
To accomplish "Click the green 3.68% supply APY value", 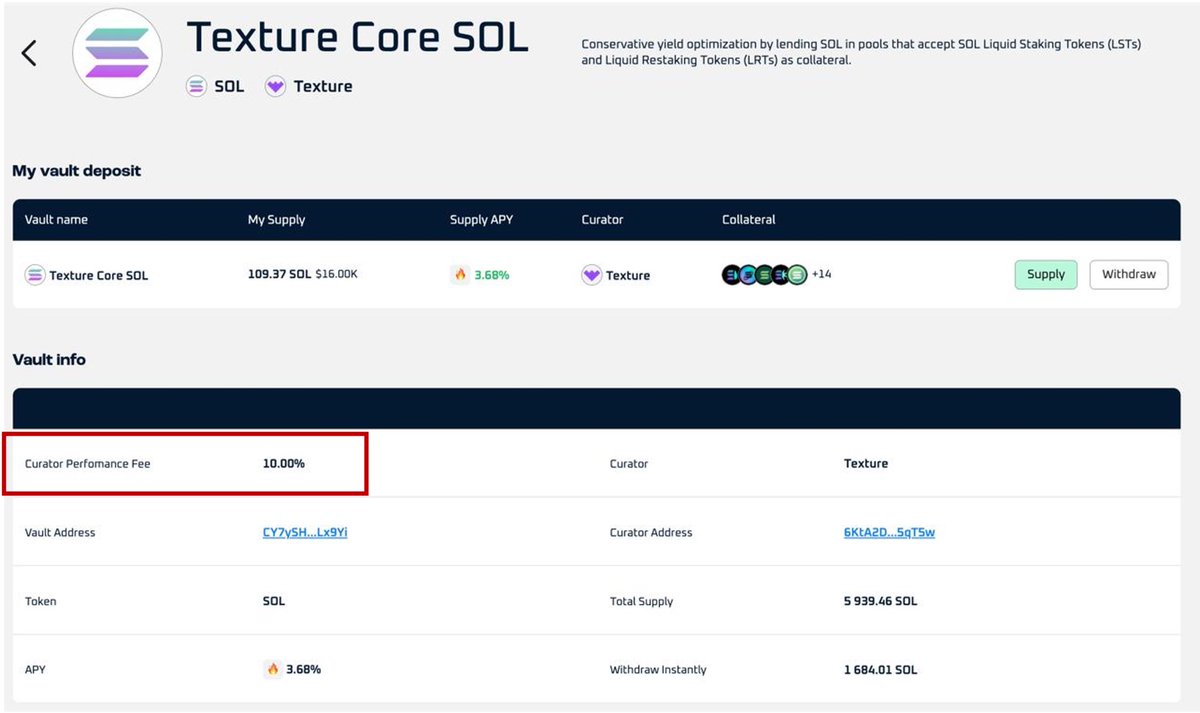I will [492, 275].
